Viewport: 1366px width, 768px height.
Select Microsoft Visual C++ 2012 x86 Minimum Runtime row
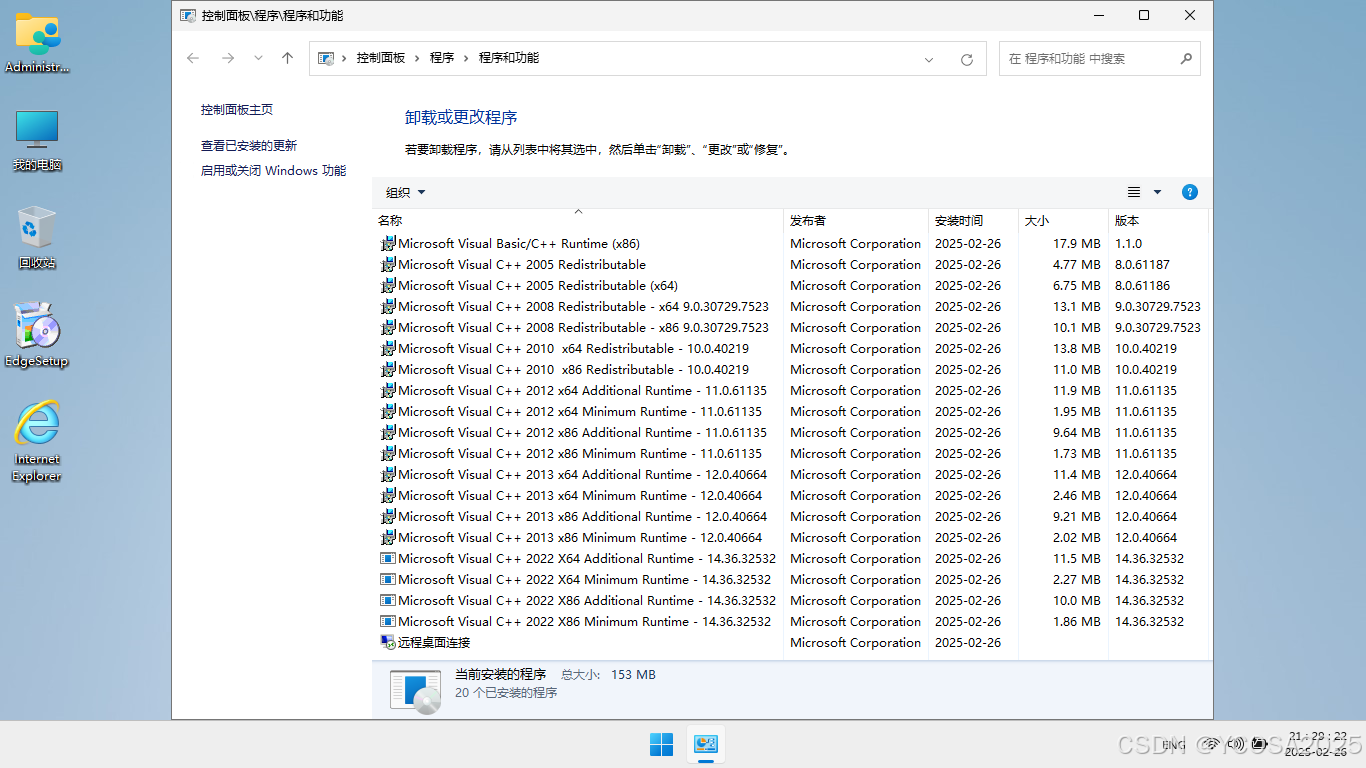tap(791, 454)
